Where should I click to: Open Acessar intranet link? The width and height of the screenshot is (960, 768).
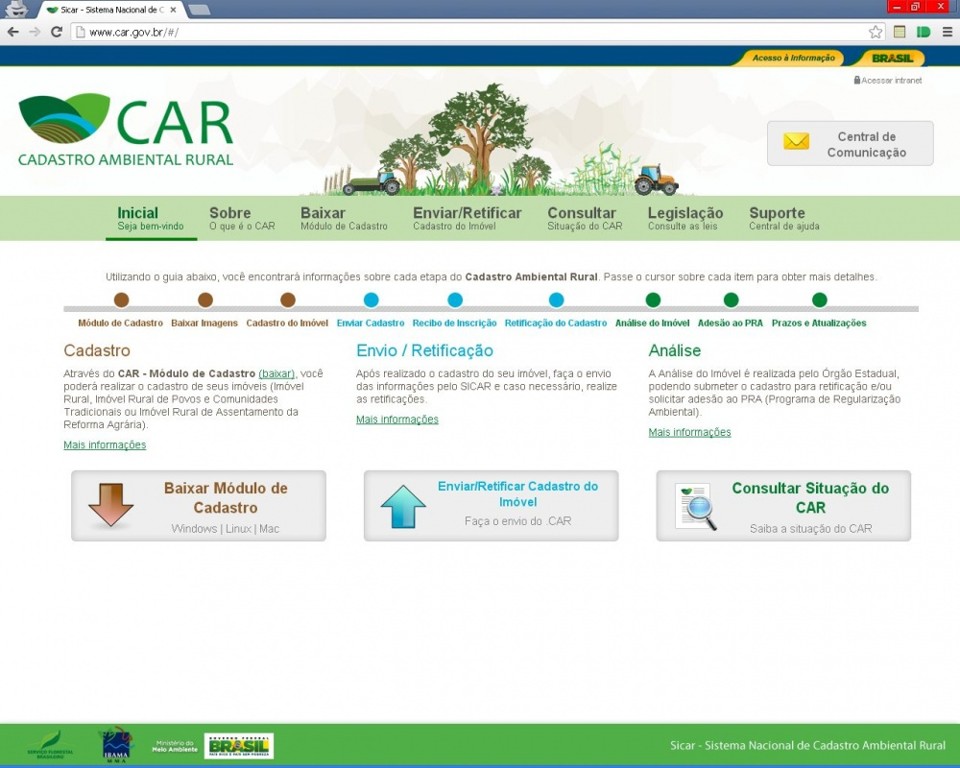[x=890, y=80]
